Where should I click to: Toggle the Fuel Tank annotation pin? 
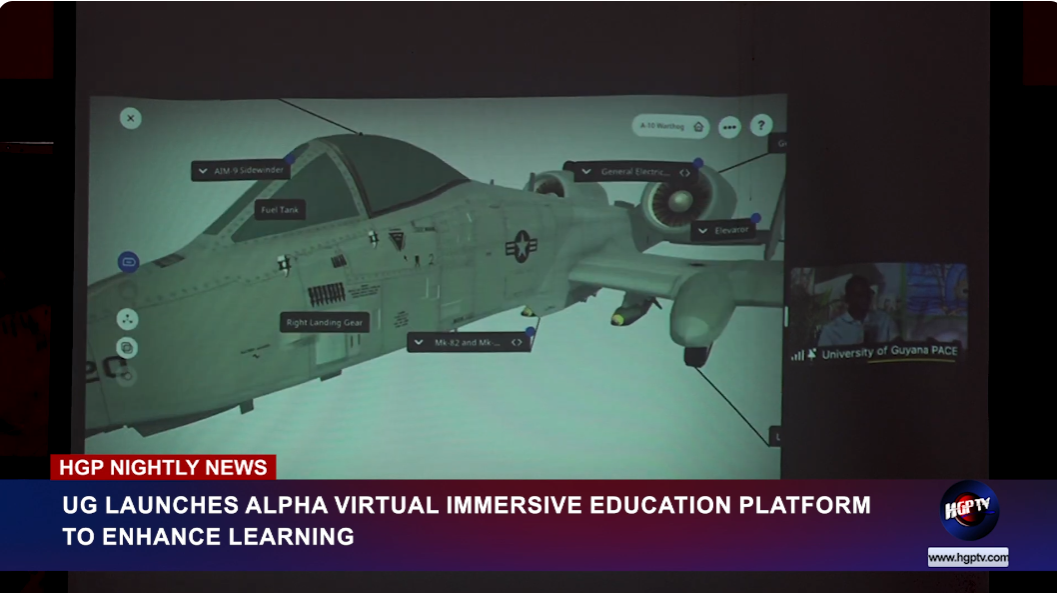click(280, 209)
